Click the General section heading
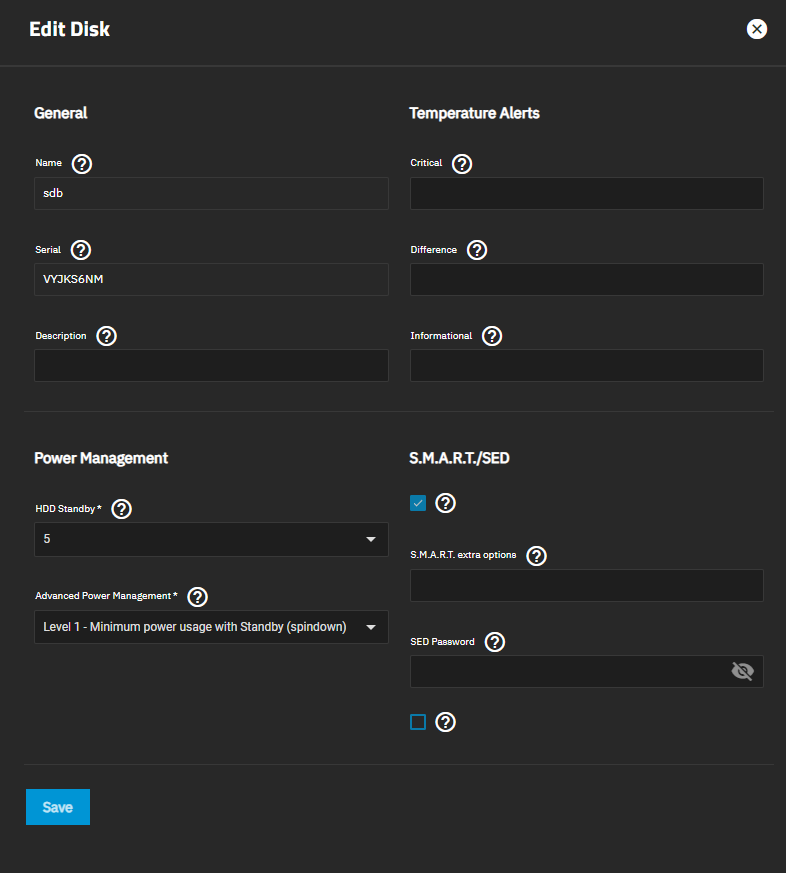 (x=61, y=113)
